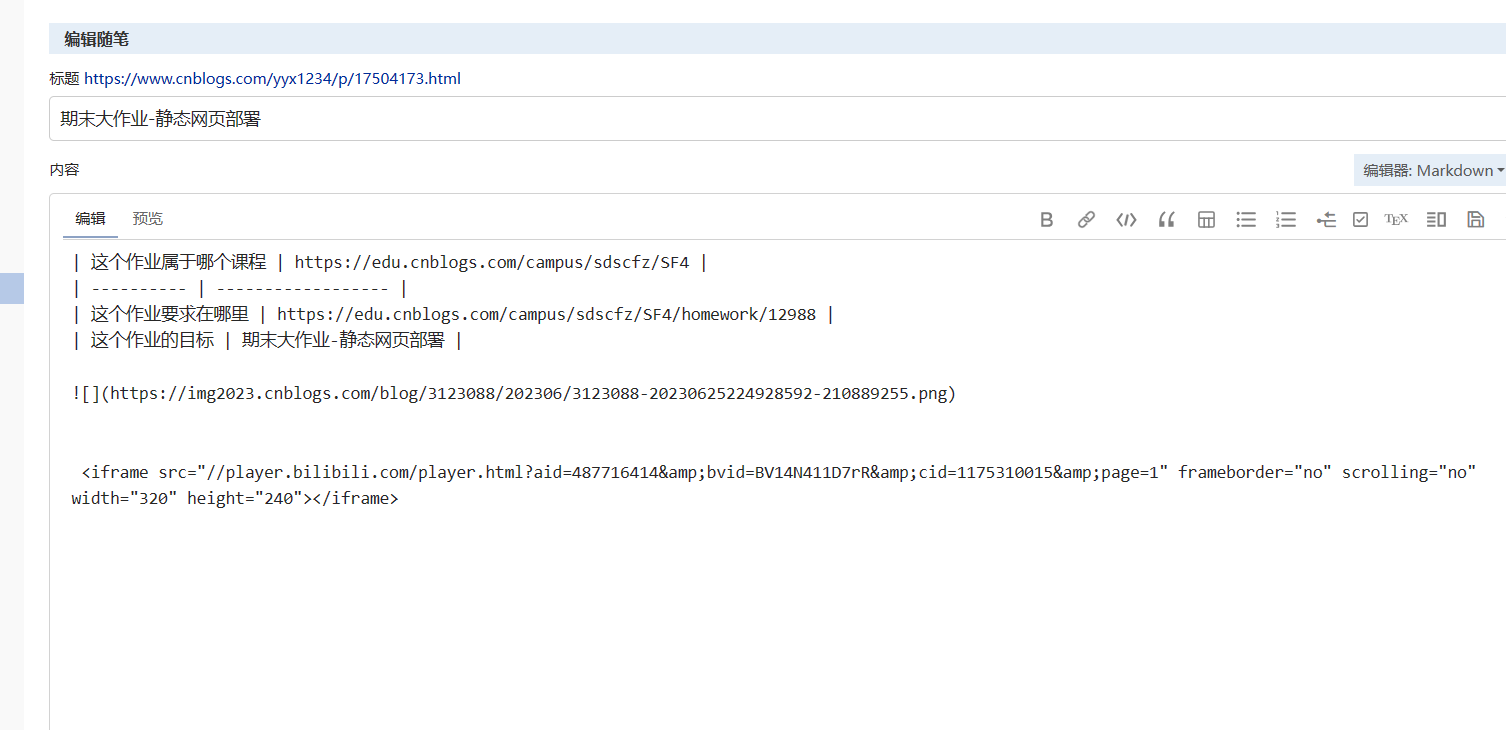Toggle side-by-side preview layout
This screenshot has width=1506, height=730.
pyautogui.click(x=1436, y=220)
